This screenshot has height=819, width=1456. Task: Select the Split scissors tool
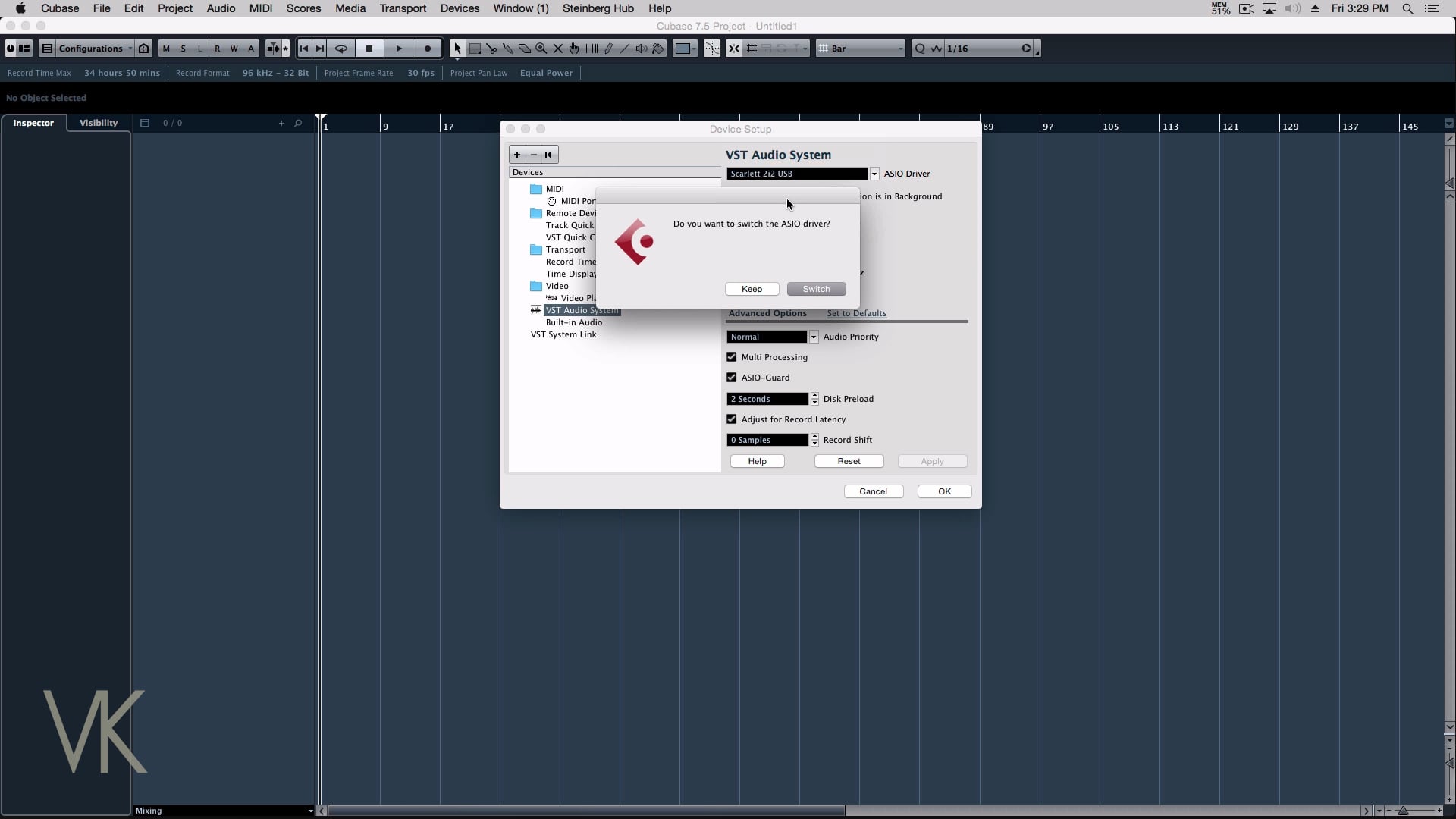pyautogui.click(x=491, y=49)
